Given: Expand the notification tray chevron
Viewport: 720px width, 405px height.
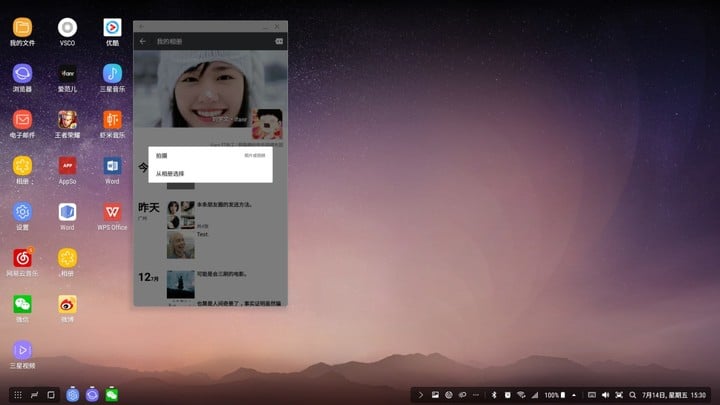Looking at the screenshot, I should [x=420, y=395].
